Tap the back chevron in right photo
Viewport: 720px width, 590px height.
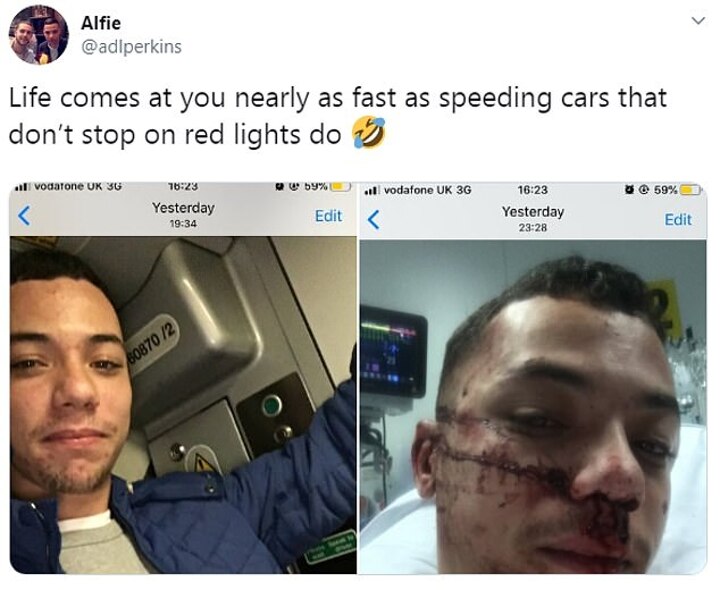(374, 219)
